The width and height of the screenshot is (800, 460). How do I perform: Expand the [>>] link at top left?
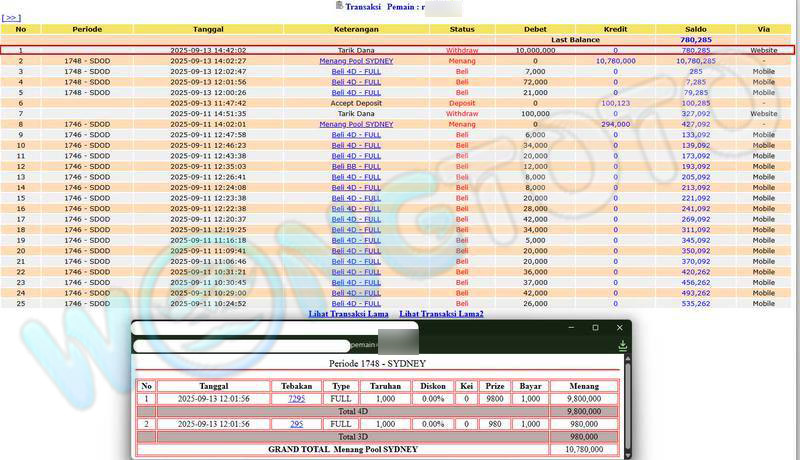11,18
